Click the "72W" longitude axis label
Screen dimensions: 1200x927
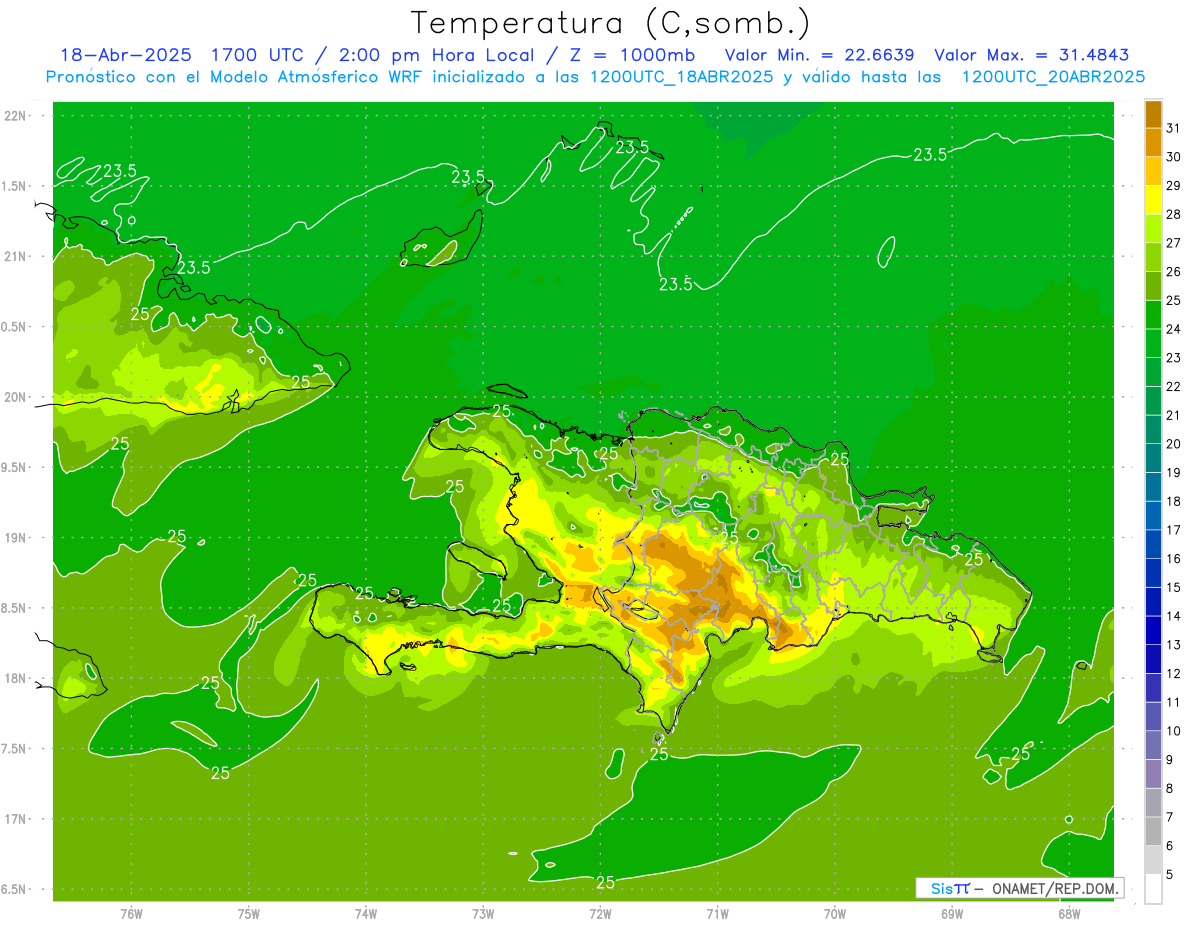click(x=600, y=914)
